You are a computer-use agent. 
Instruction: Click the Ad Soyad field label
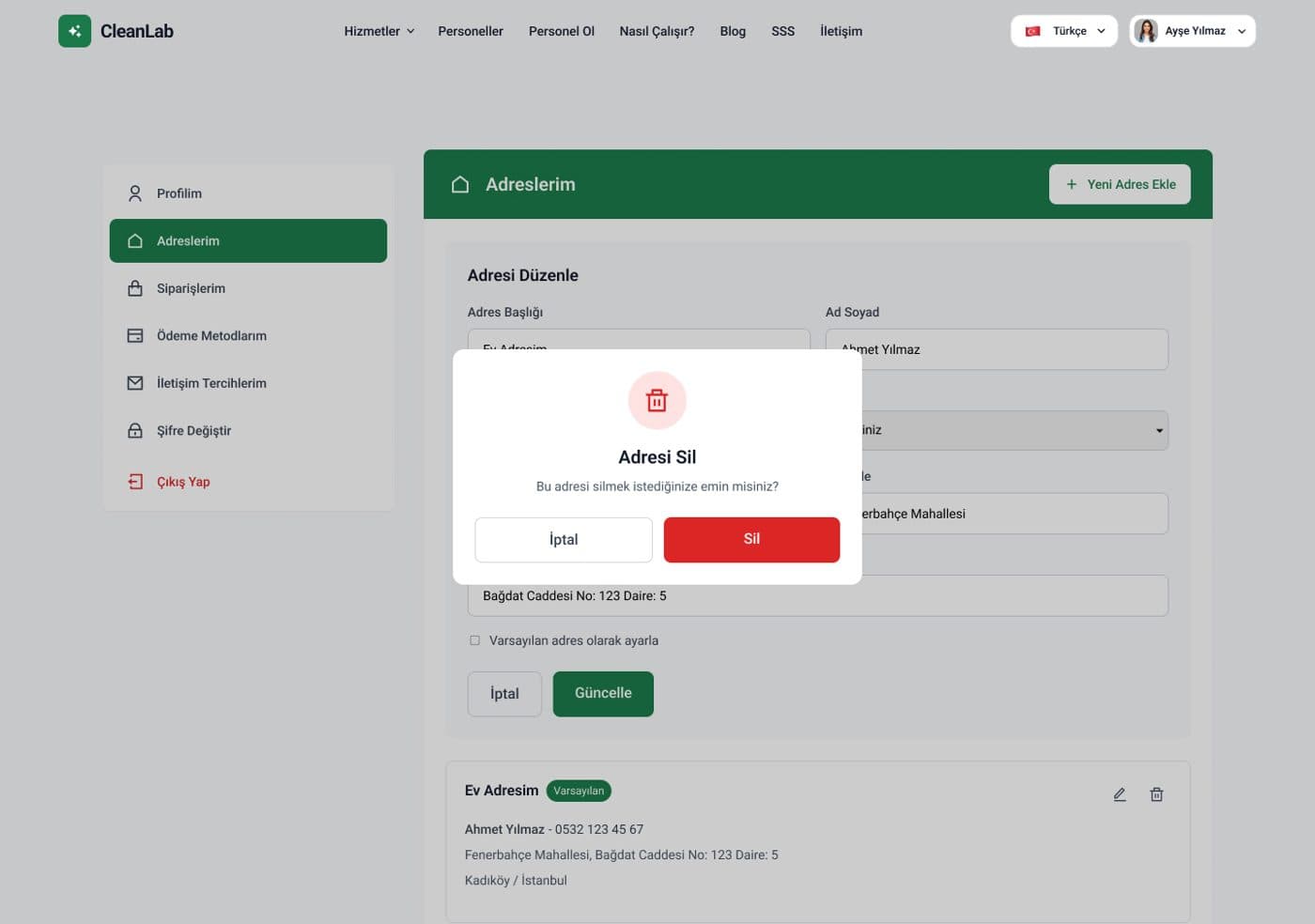pos(853,312)
